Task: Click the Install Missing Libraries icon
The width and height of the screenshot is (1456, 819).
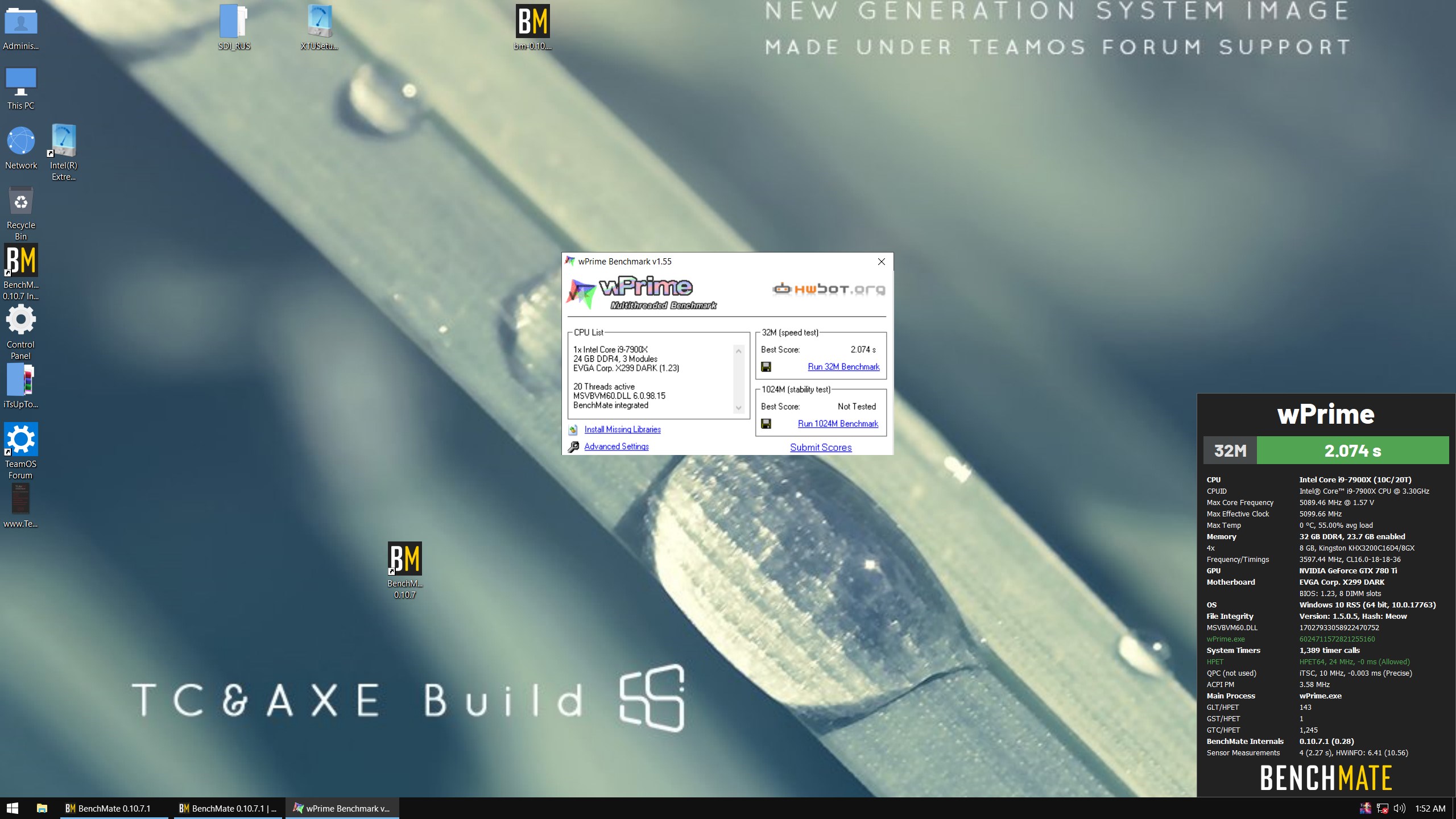Action: [573, 430]
